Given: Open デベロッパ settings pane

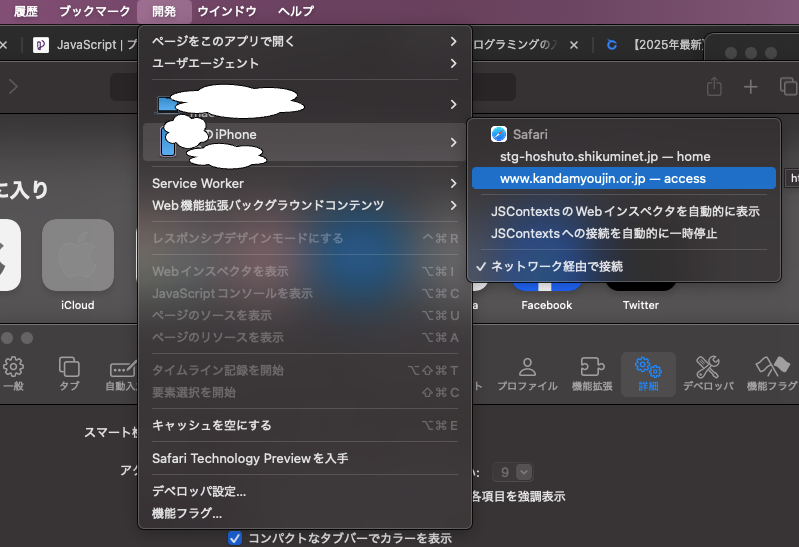Looking at the screenshot, I should point(708,374).
